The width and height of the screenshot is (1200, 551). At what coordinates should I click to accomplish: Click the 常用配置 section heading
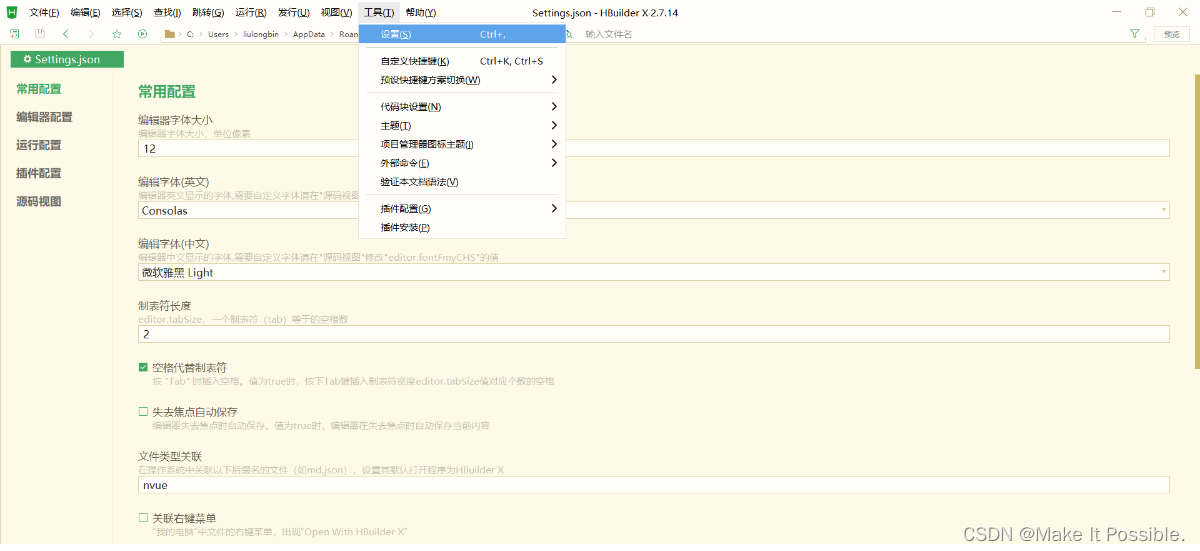(x=167, y=91)
